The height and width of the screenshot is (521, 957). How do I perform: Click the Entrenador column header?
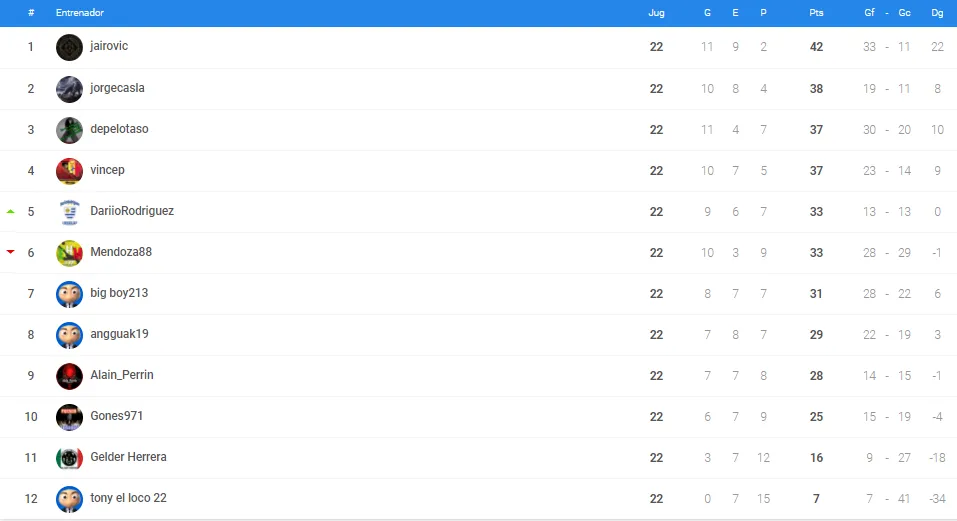(x=80, y=13)
